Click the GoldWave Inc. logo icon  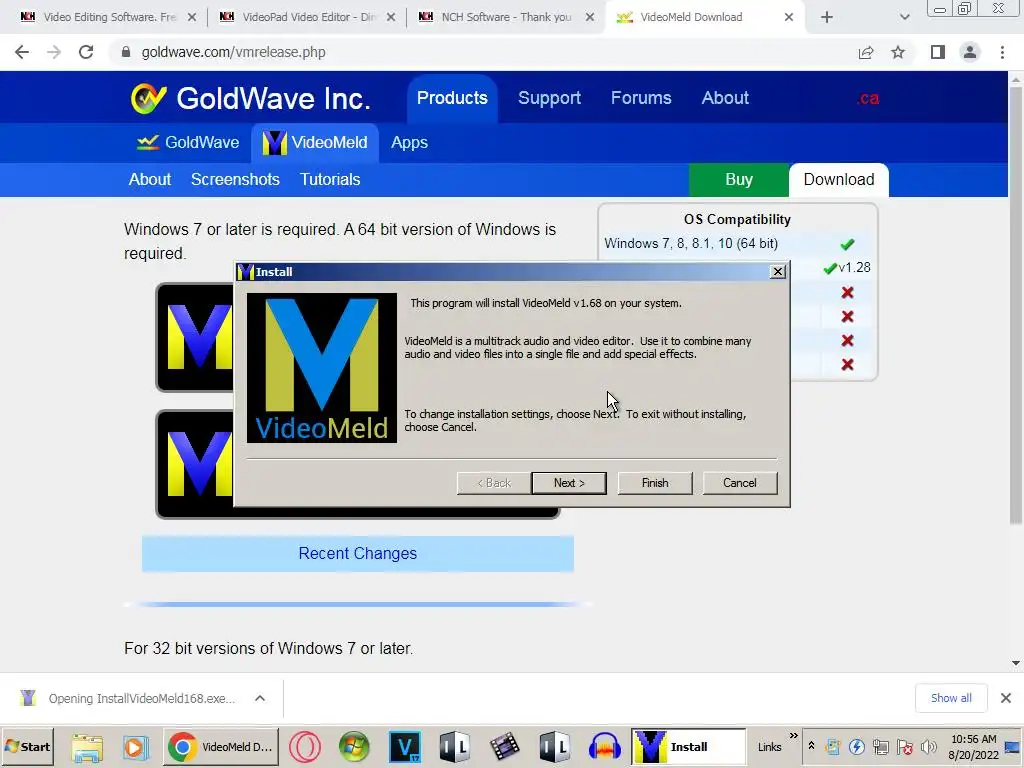click(148, 99)
